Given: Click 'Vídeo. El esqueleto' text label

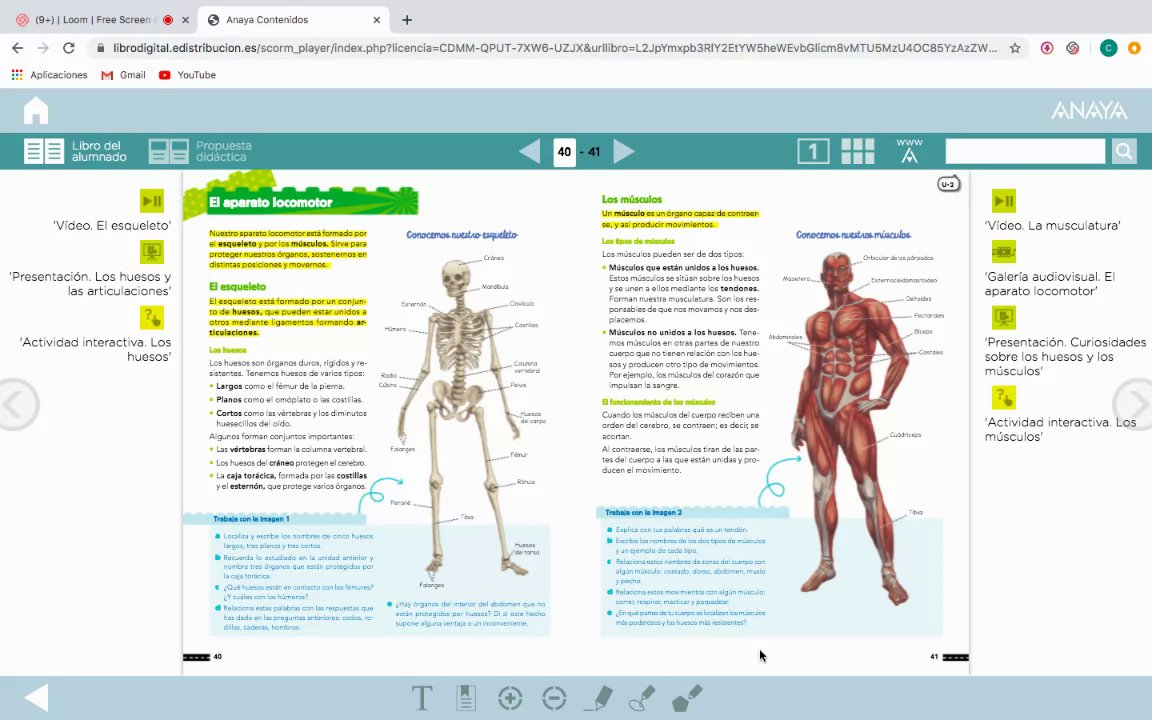Looking at the screenshot, I should pos(112,226).
